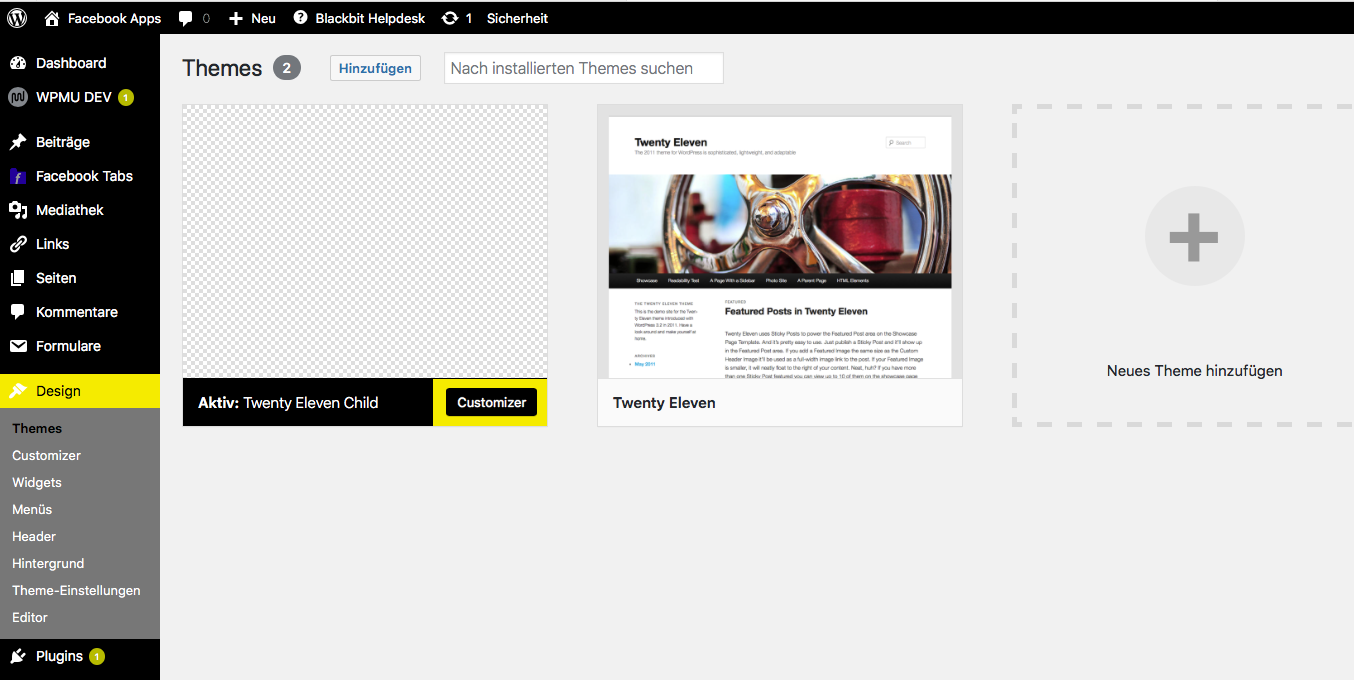The image size is (1354, 680).
Task: Click the Beiträge pin icon
Action: click(18, 142)
